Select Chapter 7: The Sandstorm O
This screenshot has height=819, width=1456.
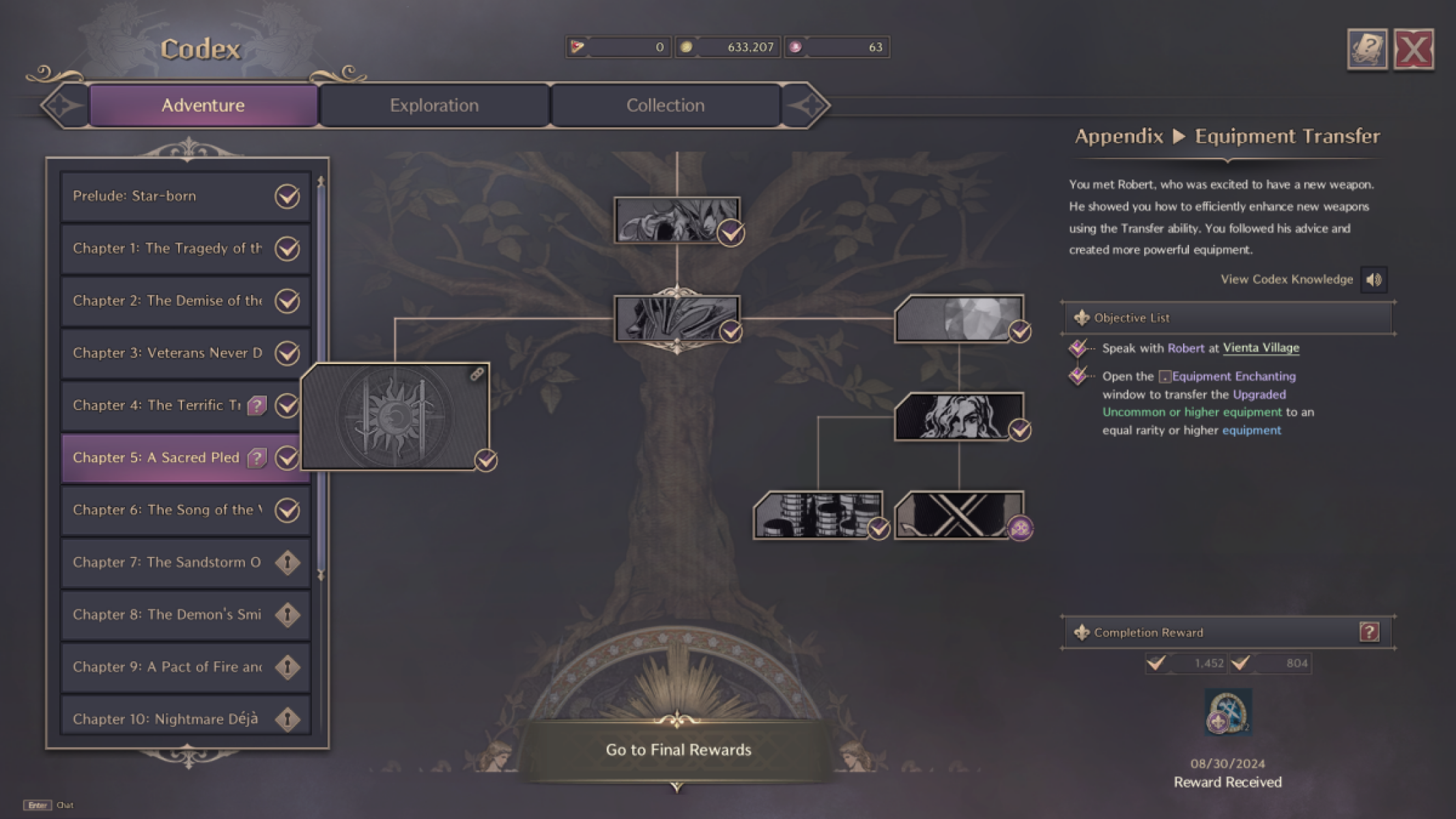(183, 562)
